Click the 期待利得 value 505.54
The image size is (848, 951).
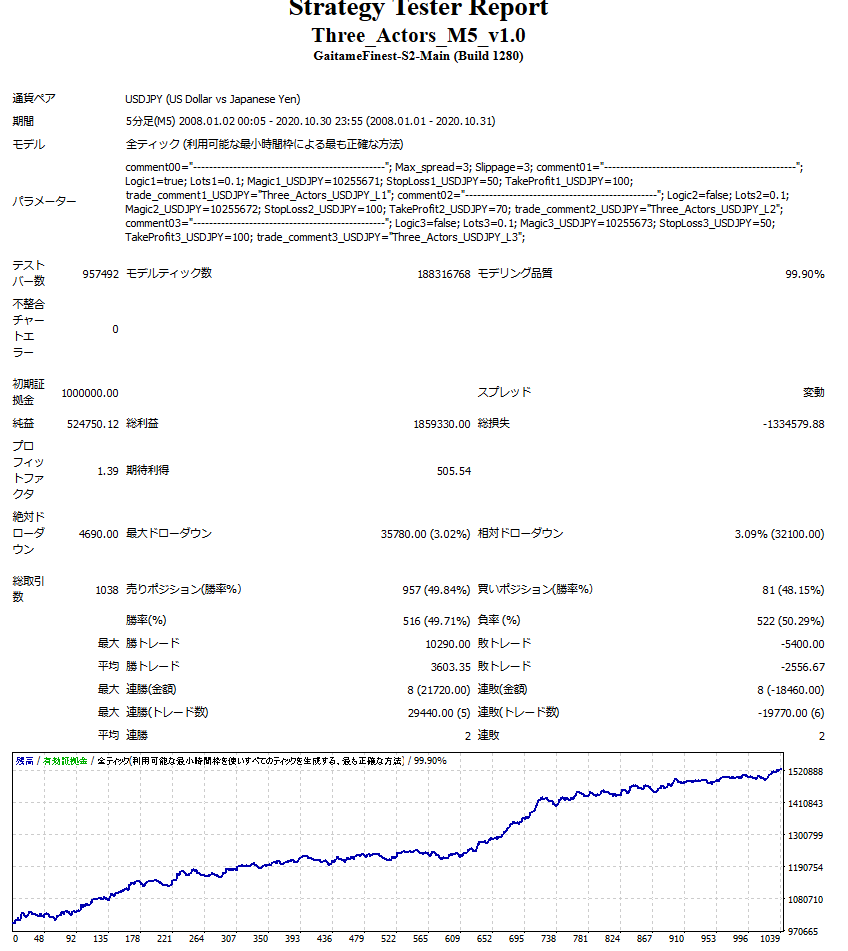point(453,471)
